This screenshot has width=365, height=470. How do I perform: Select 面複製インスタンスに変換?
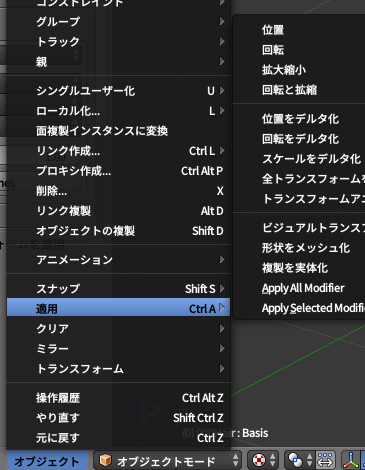coord(118,131)
